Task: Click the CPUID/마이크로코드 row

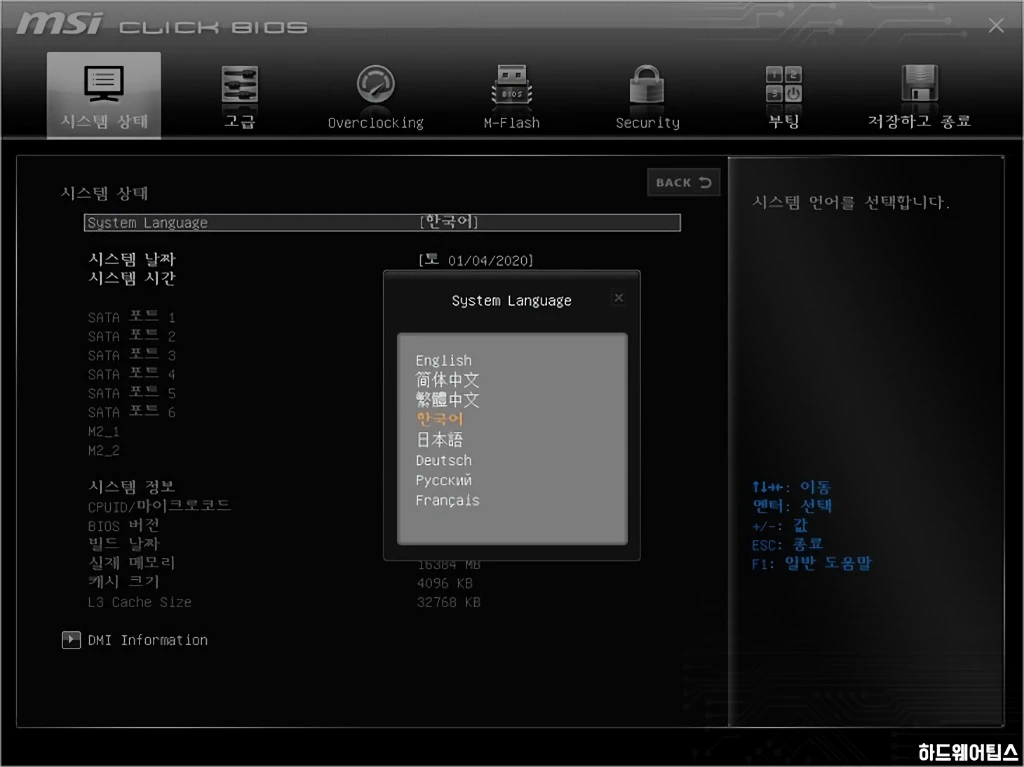Action: tap(159, 506)
